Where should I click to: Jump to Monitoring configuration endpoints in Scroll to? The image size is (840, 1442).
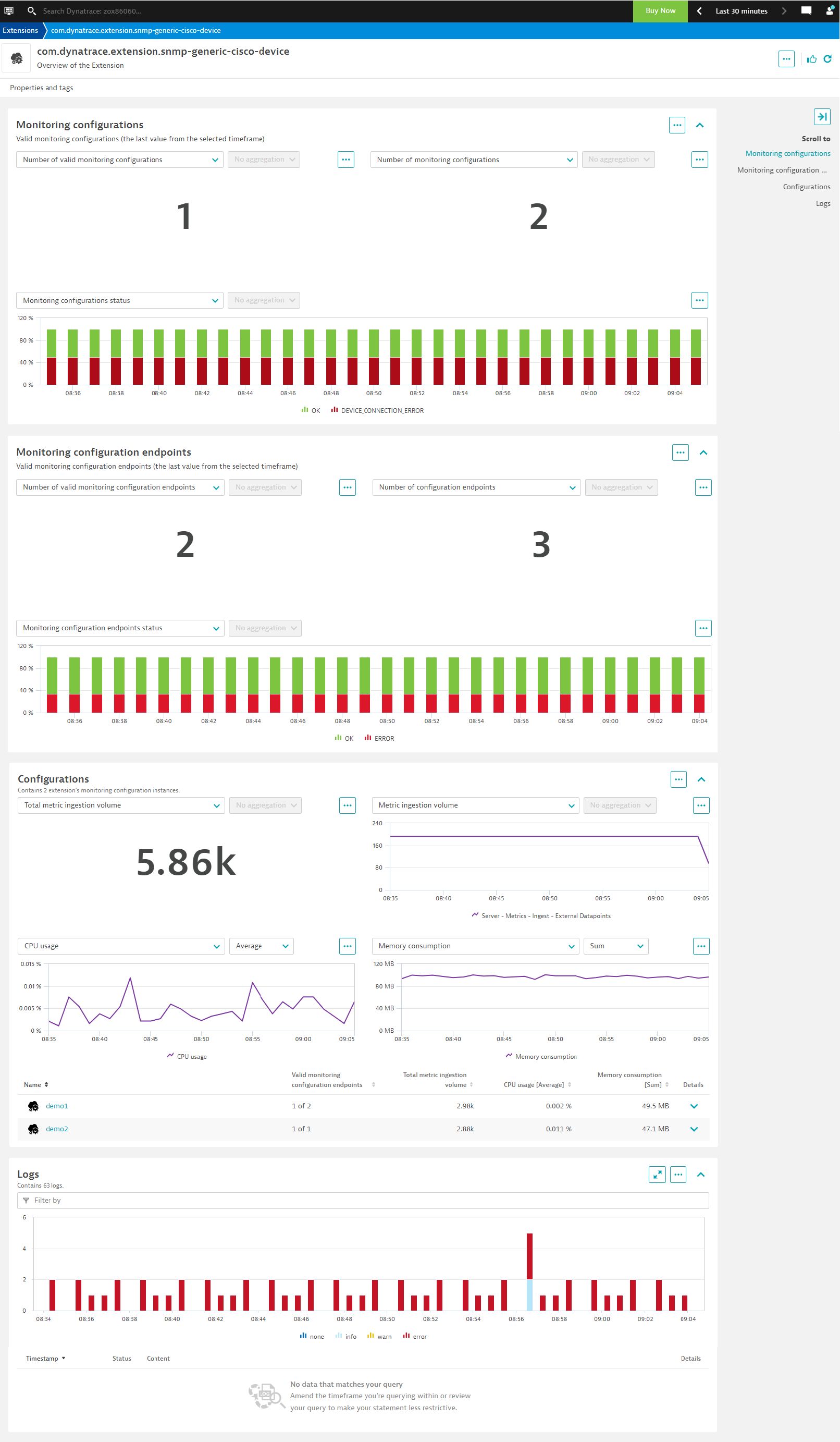(x=782, y=170)
